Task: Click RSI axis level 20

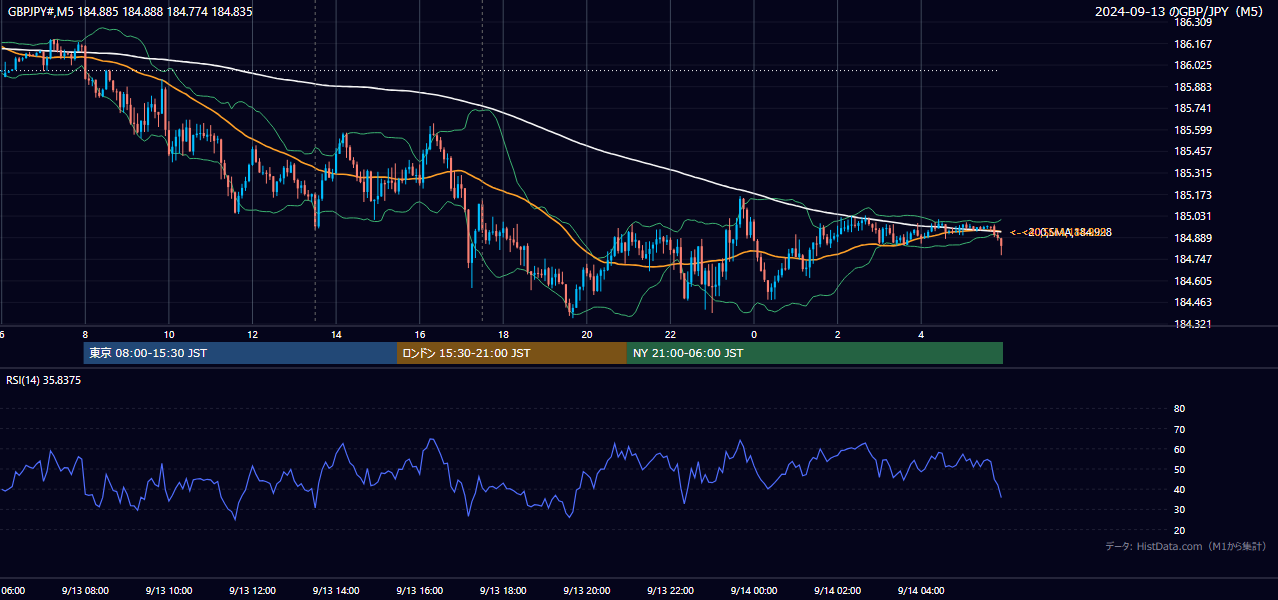Action: click(1179, 530)
